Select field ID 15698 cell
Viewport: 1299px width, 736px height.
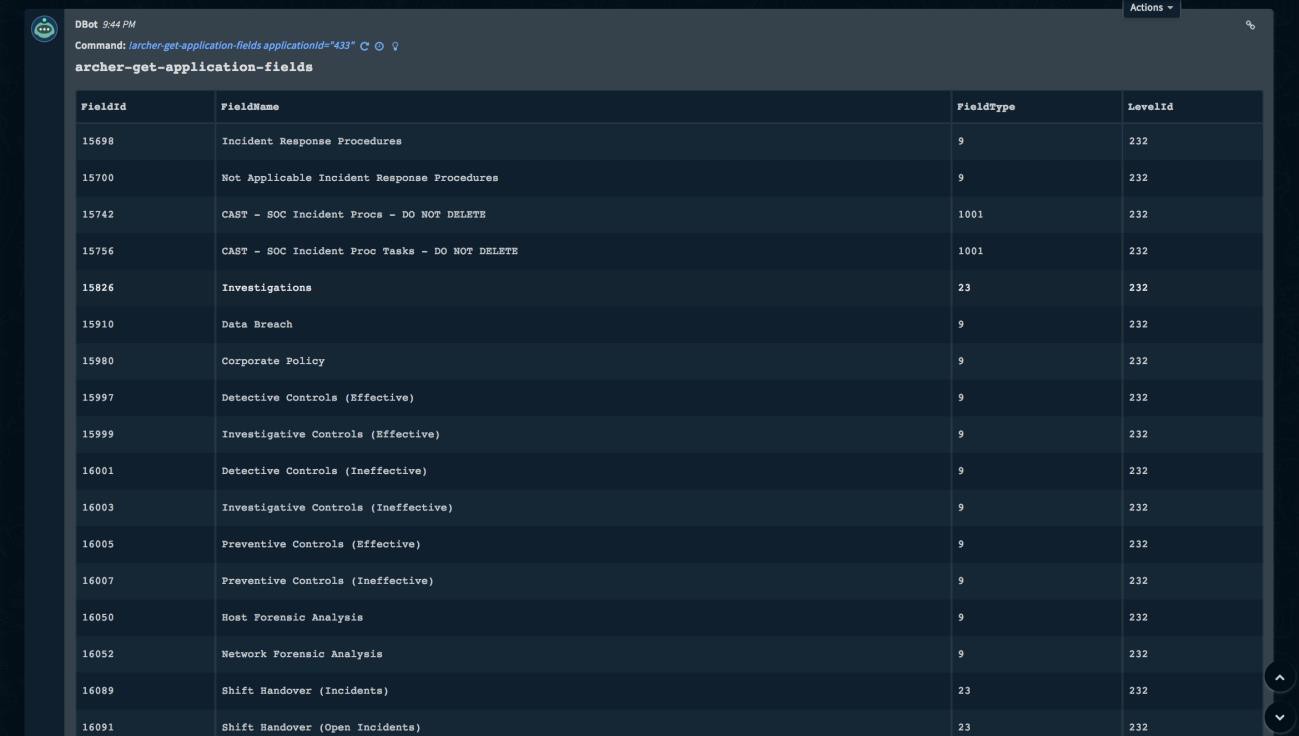pos(145,141)
